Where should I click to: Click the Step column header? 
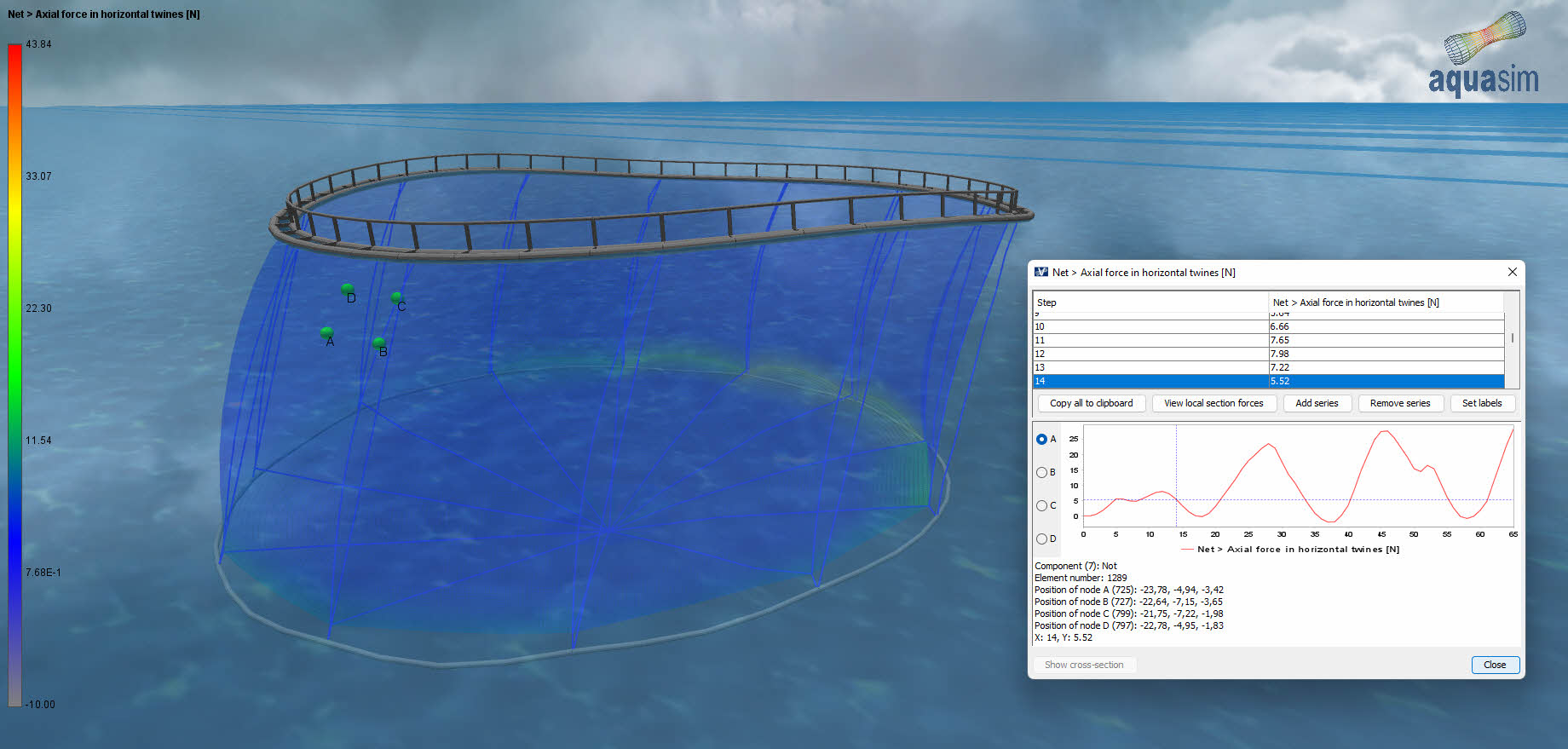tap(1150, 302)
